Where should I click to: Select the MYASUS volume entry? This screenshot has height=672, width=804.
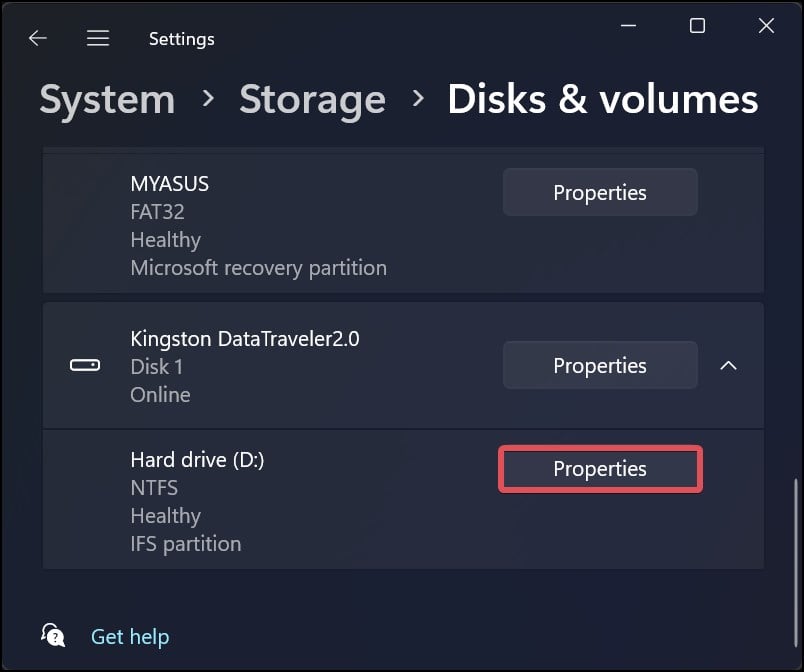click(x=404, y=221)
